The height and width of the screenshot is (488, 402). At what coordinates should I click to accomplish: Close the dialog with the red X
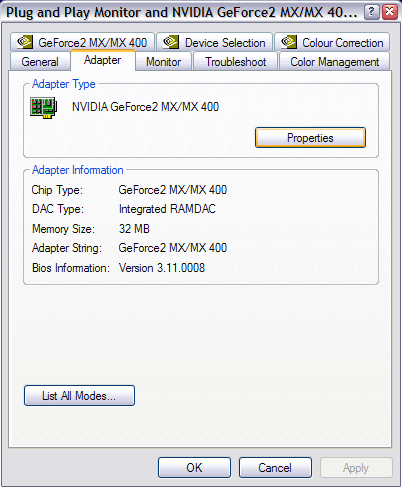point(389,12)
